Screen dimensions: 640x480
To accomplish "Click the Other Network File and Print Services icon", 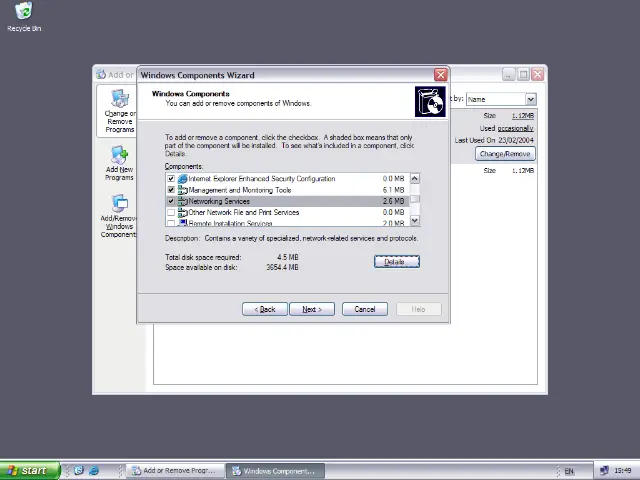I will 183,212.
